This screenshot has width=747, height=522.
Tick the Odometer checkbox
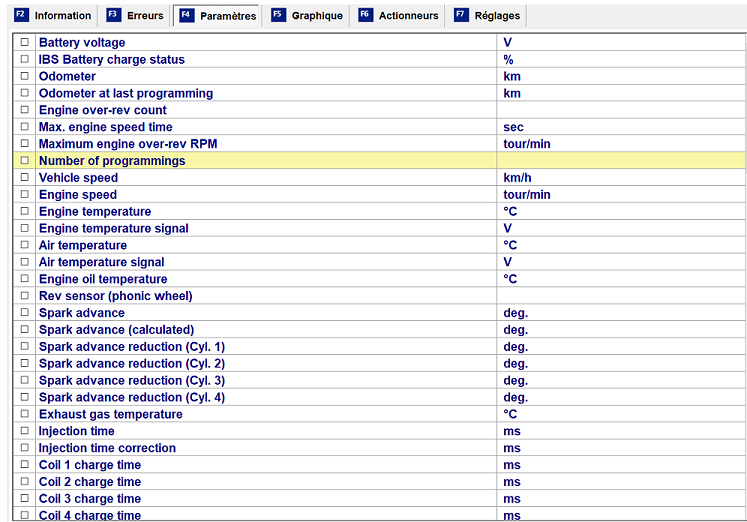(x=25, y=77)
